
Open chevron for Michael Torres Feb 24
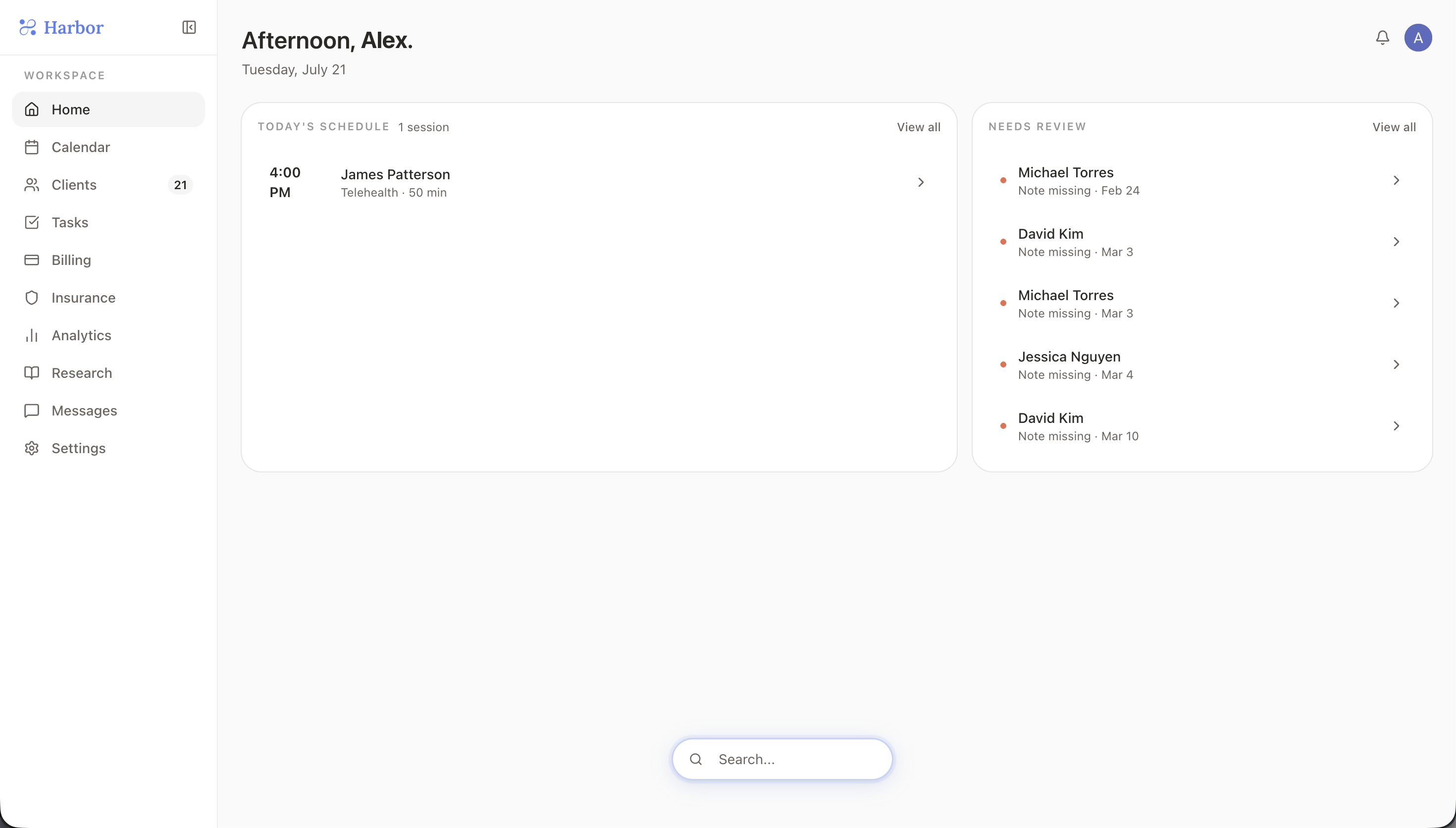[1396, 180]
